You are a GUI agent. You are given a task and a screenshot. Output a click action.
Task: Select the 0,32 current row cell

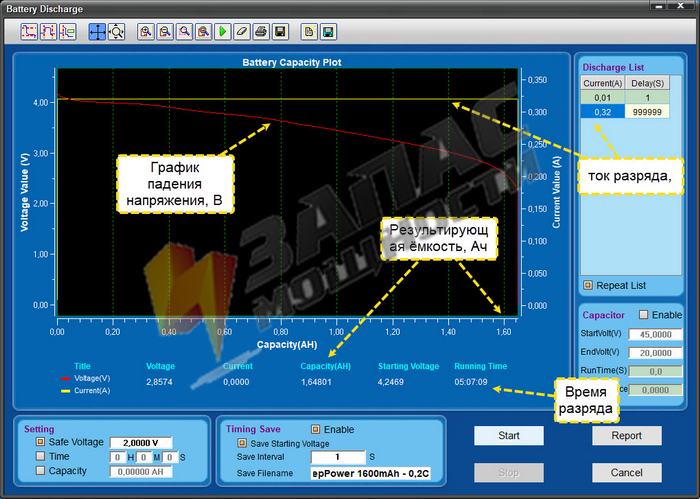coord(603,112)
